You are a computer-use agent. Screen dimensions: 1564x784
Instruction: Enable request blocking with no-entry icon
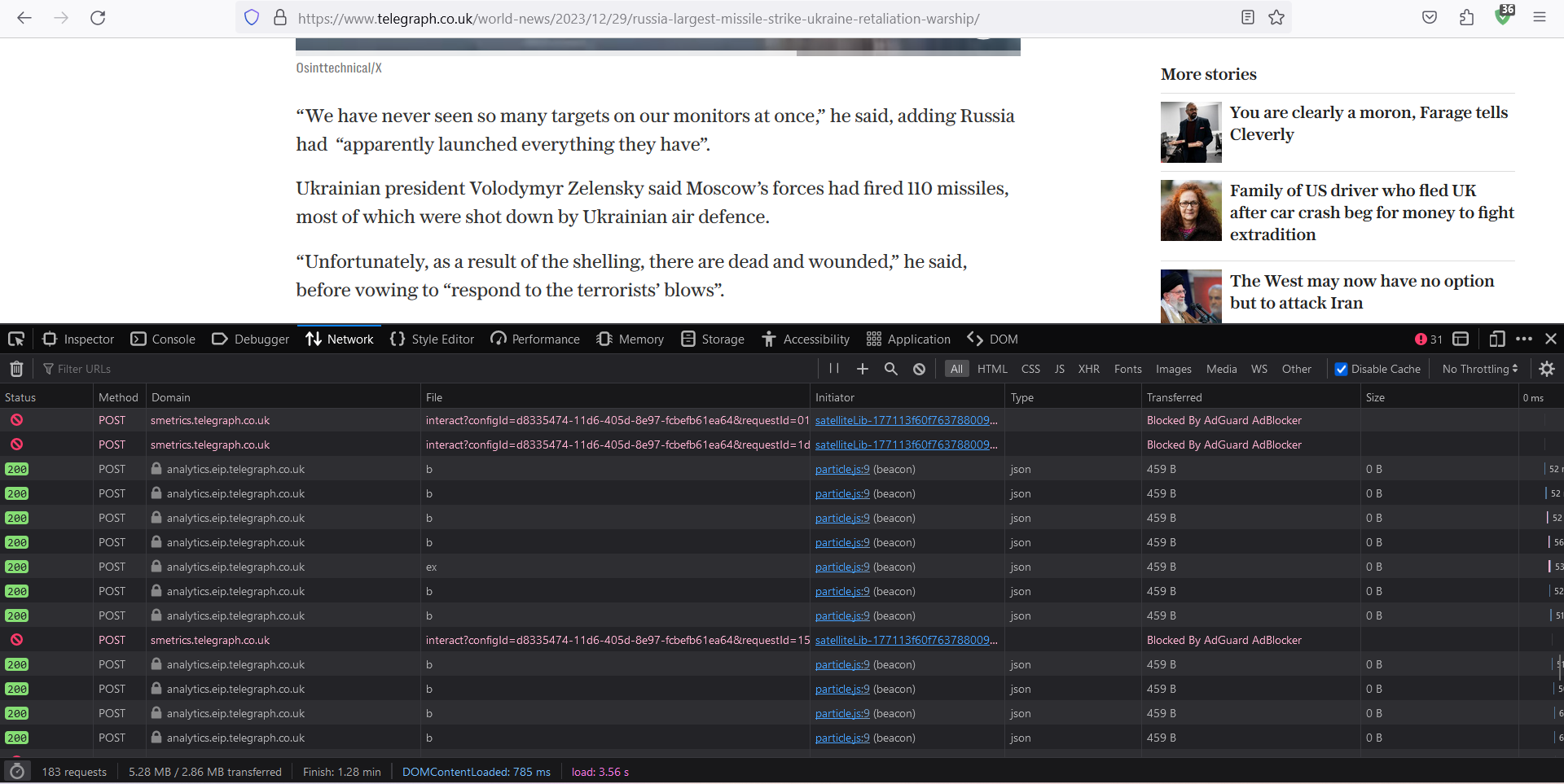click(919, 369)
